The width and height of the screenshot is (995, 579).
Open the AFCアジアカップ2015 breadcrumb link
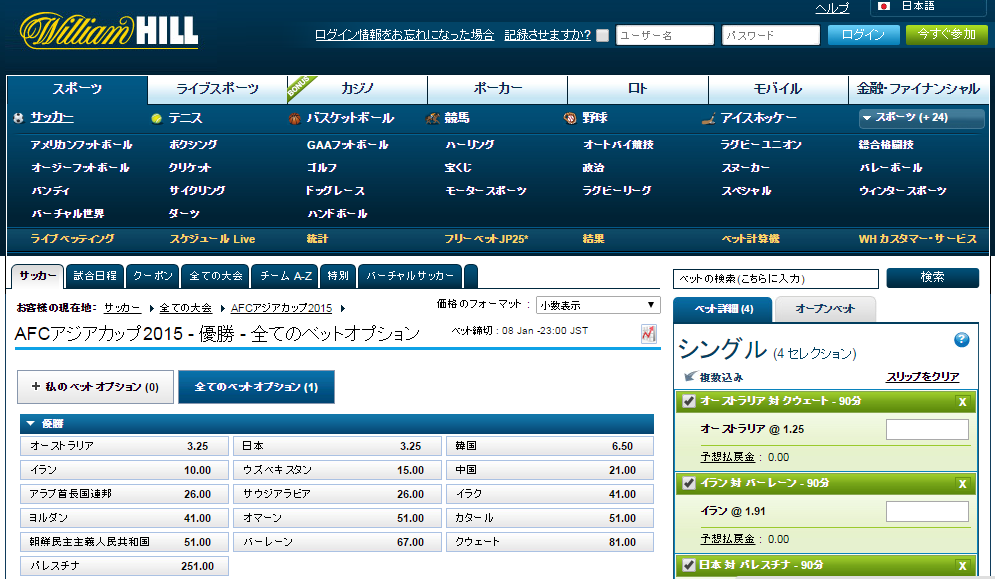[x=281, y=308]
